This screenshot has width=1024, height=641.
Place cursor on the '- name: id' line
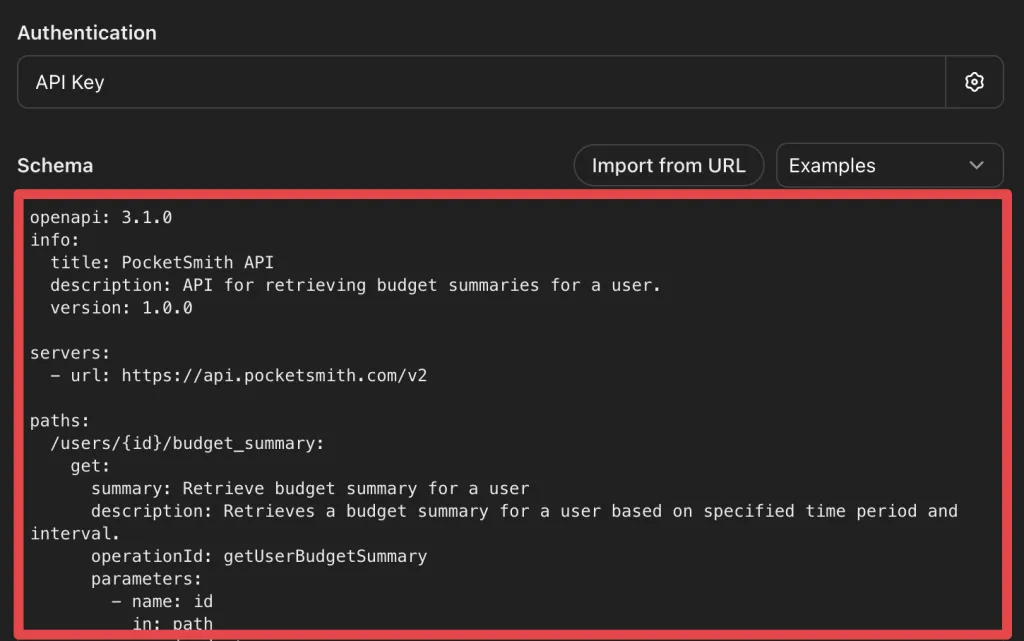pos(160,602)
